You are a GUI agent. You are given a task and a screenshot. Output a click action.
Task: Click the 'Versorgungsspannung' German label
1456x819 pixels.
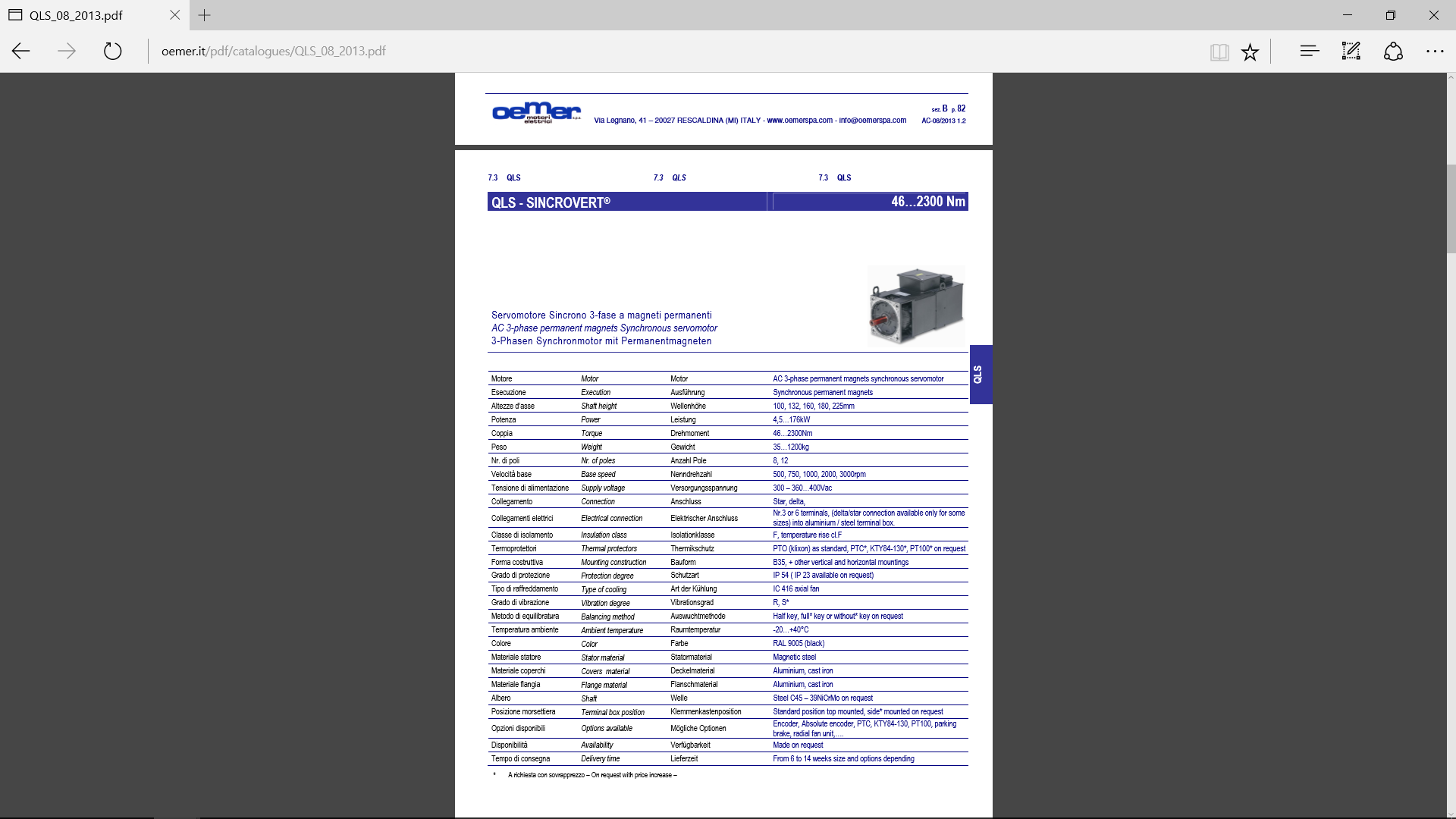704,488
